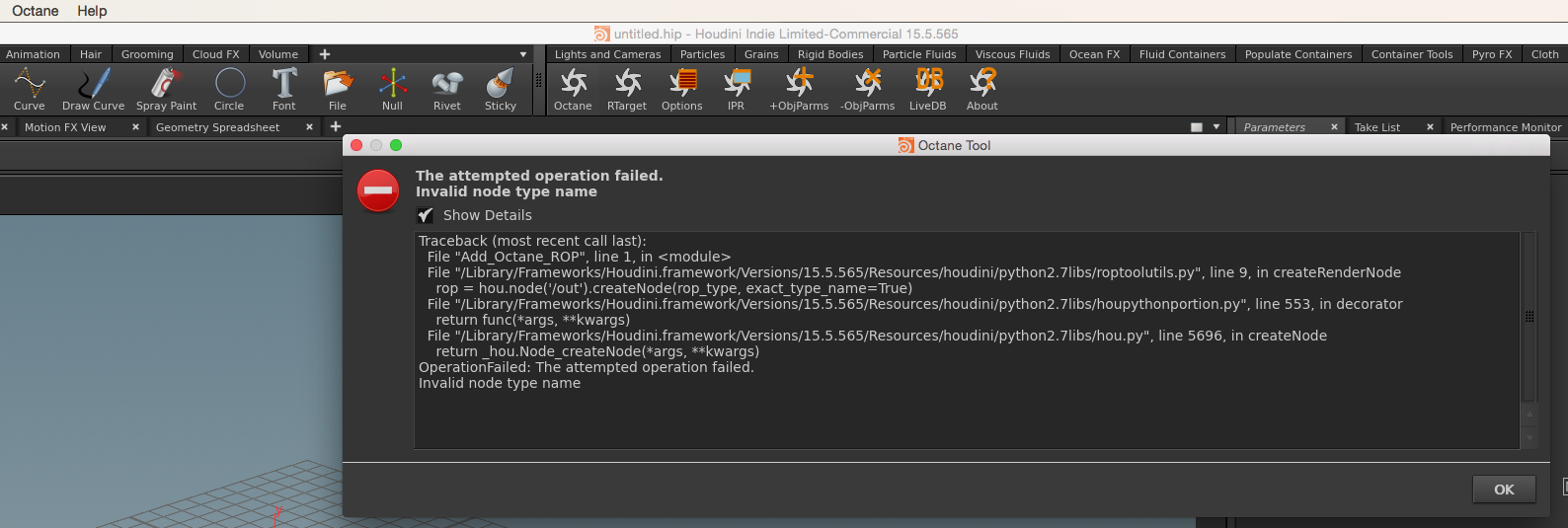Open the Geometry Spreadsheet pane tab
This screenshot has width=1568, height=528.
click(218, 127)
